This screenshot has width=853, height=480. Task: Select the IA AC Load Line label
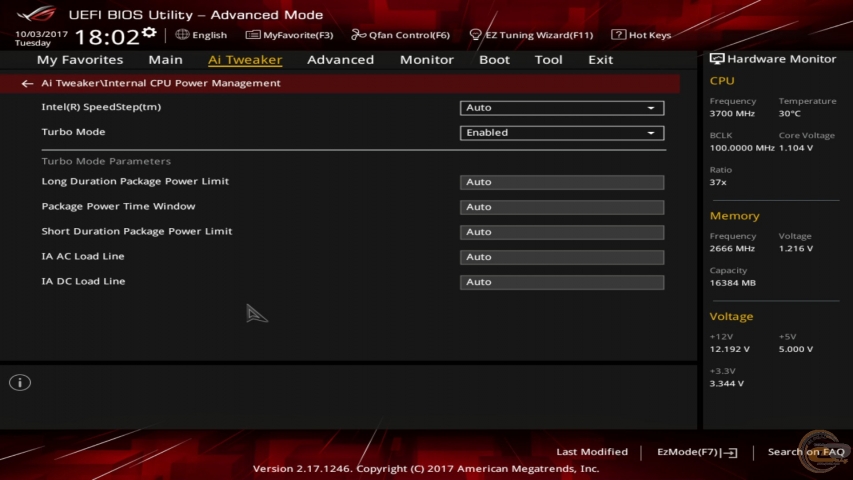click(83, 256)
